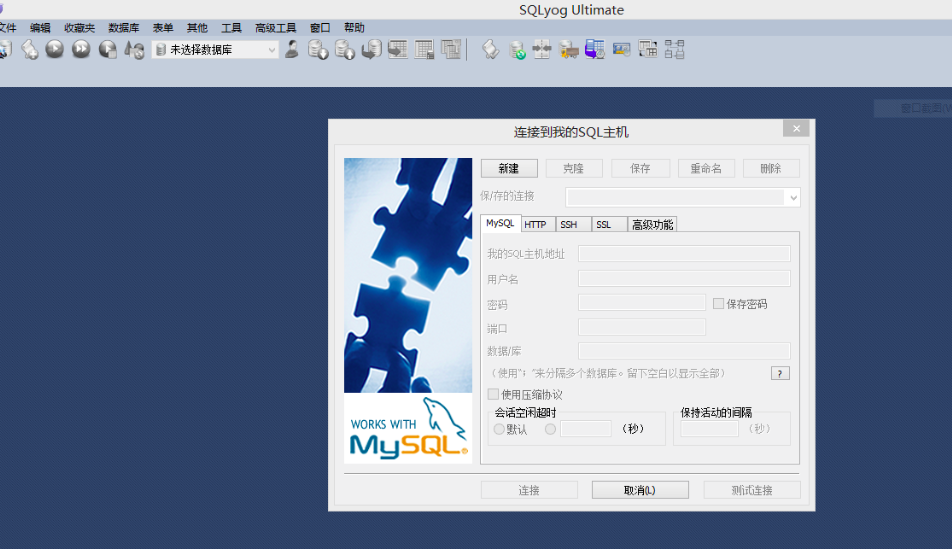Image resolution: width=952 pixels, height=549 pixels.
Task: Click the notification card toolbar icon
Action: pos(621,49)
